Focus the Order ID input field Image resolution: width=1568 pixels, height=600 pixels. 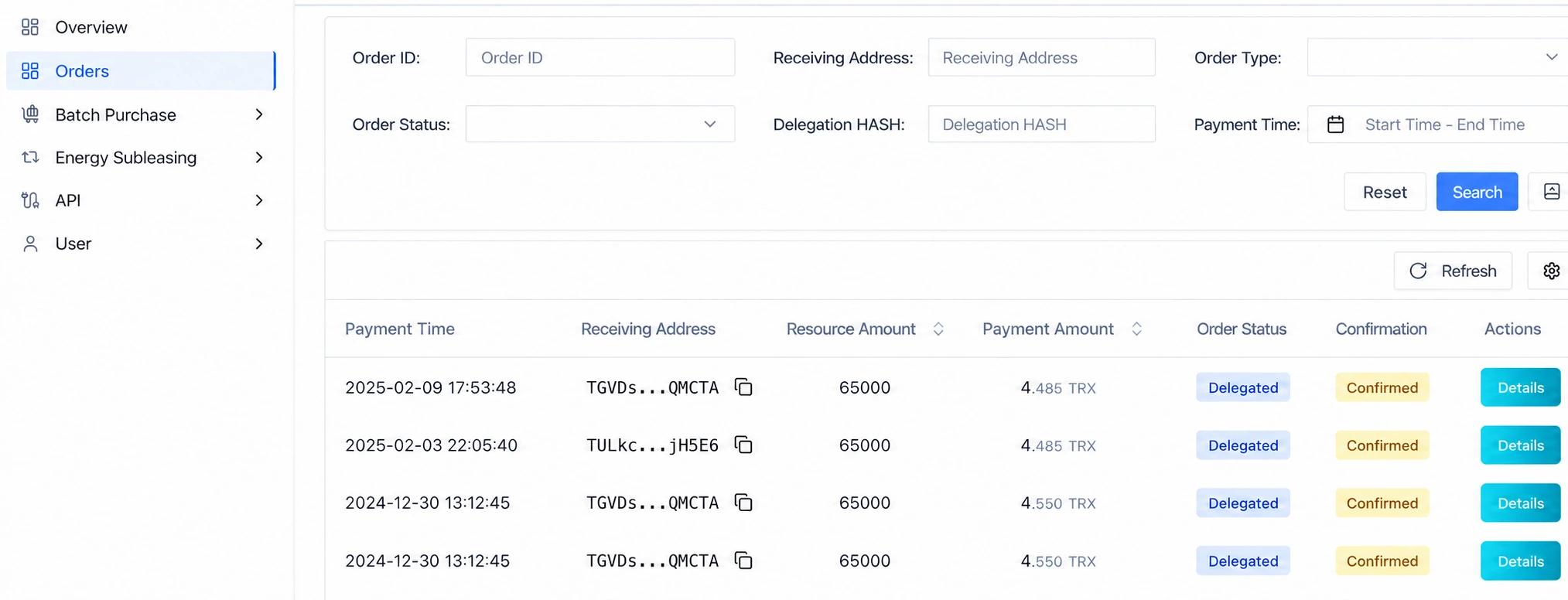coord(600,57)
